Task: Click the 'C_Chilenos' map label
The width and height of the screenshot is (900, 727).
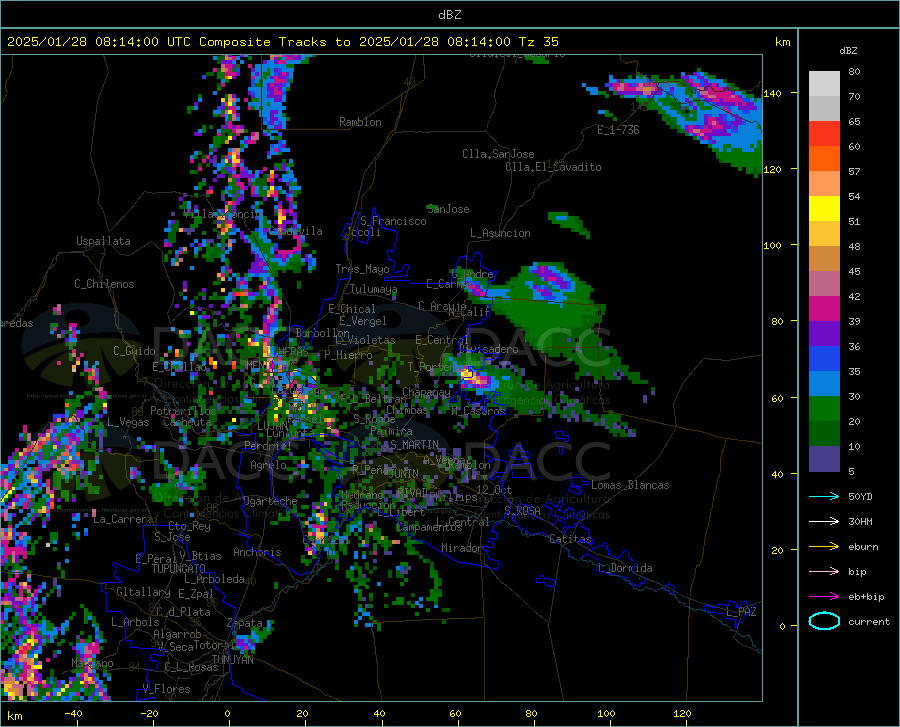Action: pyautogui.click(x=104, y=284)
